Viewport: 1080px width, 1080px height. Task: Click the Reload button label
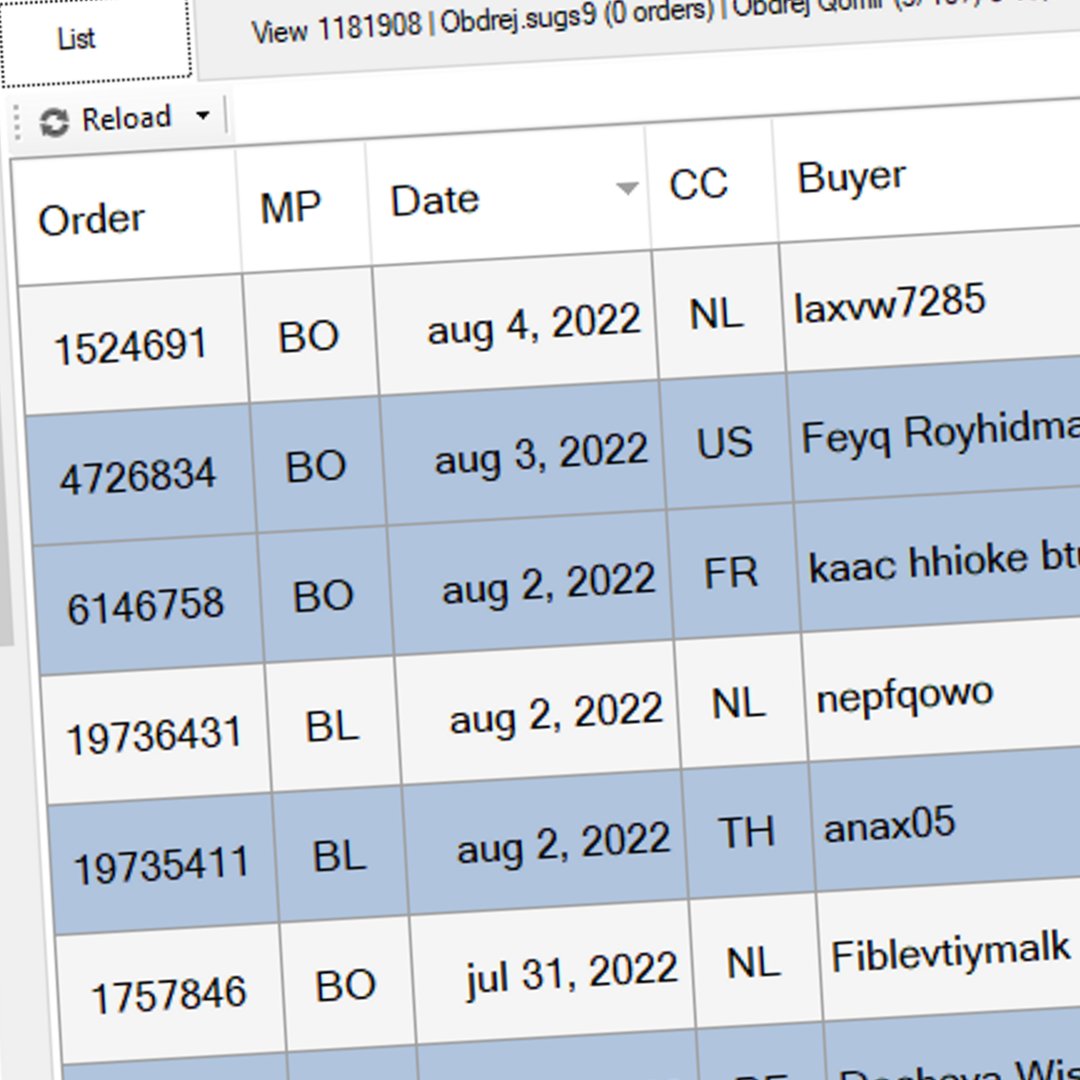126,118
